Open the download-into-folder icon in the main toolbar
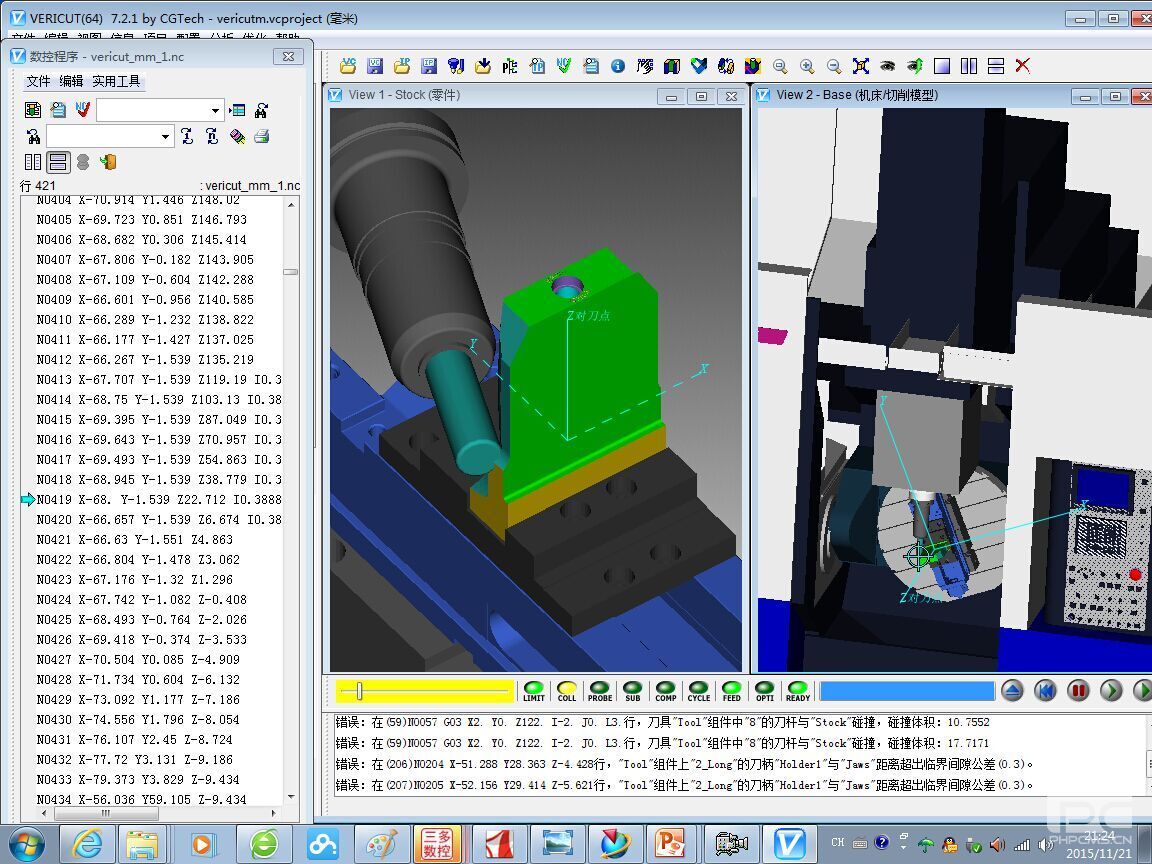This screenshot has width=1152, height=864. point(483,66)
